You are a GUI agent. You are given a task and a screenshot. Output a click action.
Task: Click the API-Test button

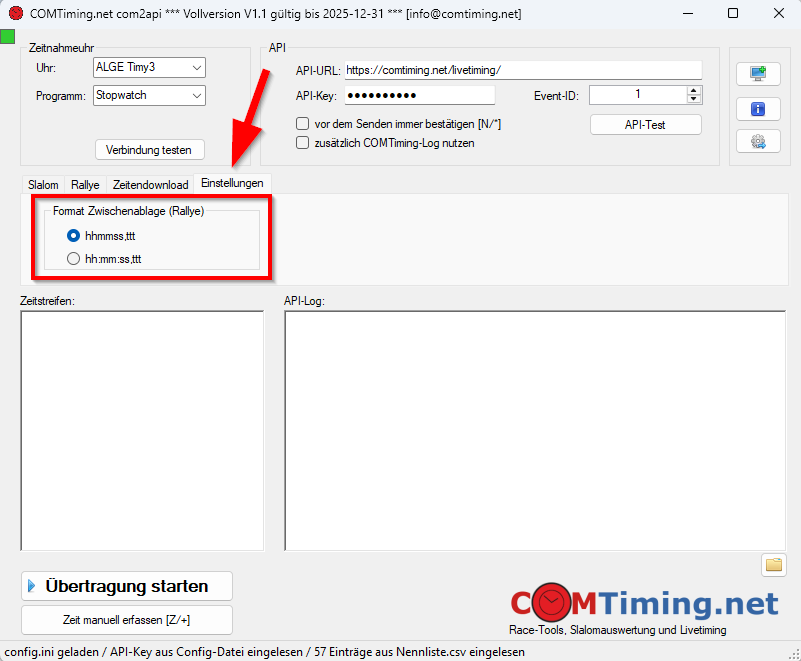(x=645, y=125)
